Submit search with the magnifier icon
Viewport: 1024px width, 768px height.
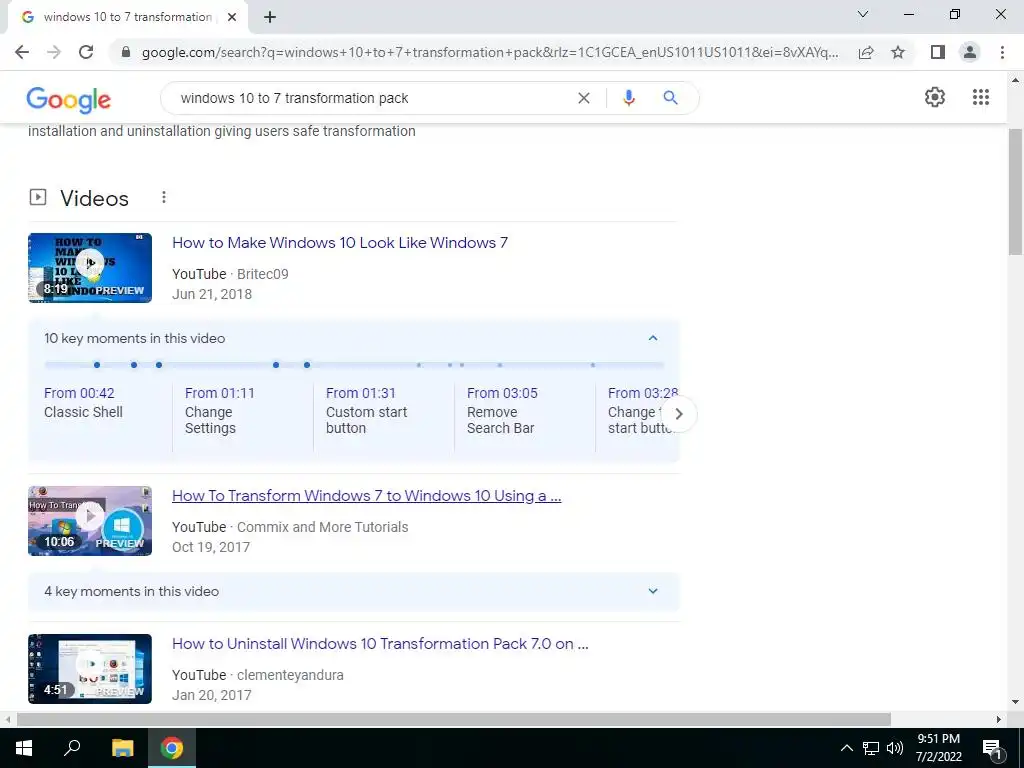tap(670, 98)
